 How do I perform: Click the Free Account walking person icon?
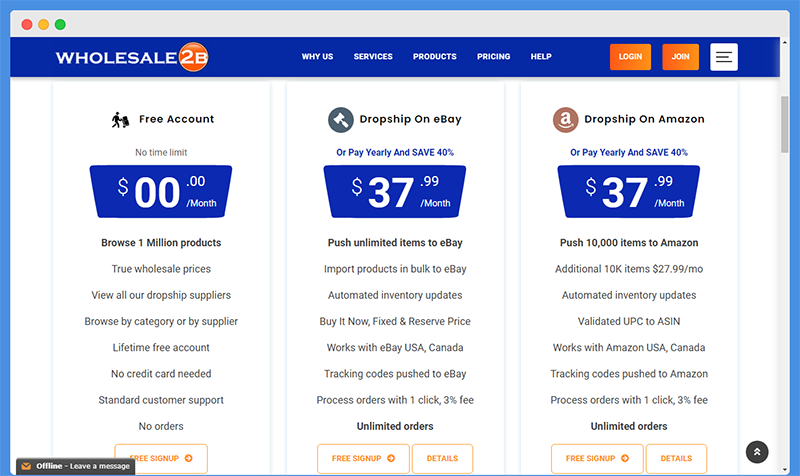(120, 120)
